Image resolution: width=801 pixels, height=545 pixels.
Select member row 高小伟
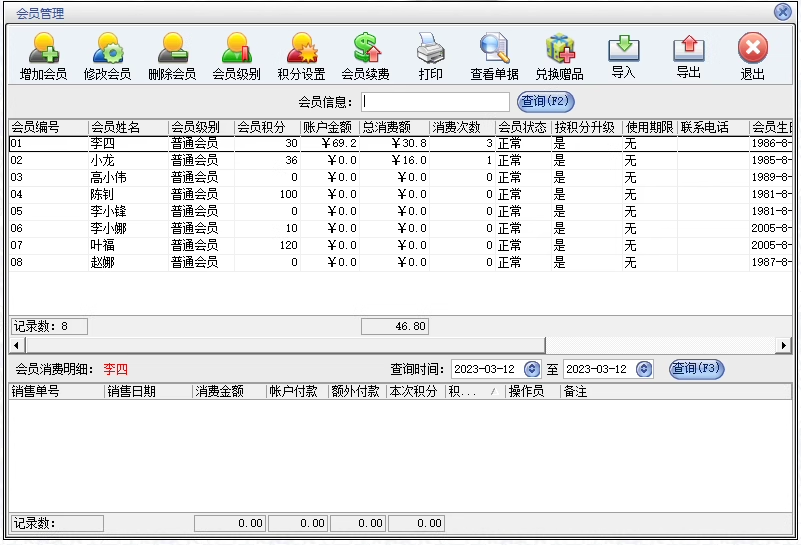click(400, 177)
